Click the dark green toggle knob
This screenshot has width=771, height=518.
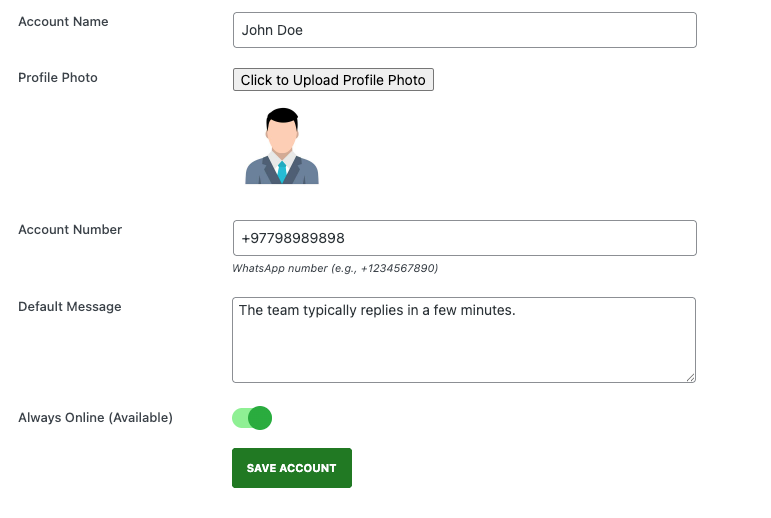260,418
